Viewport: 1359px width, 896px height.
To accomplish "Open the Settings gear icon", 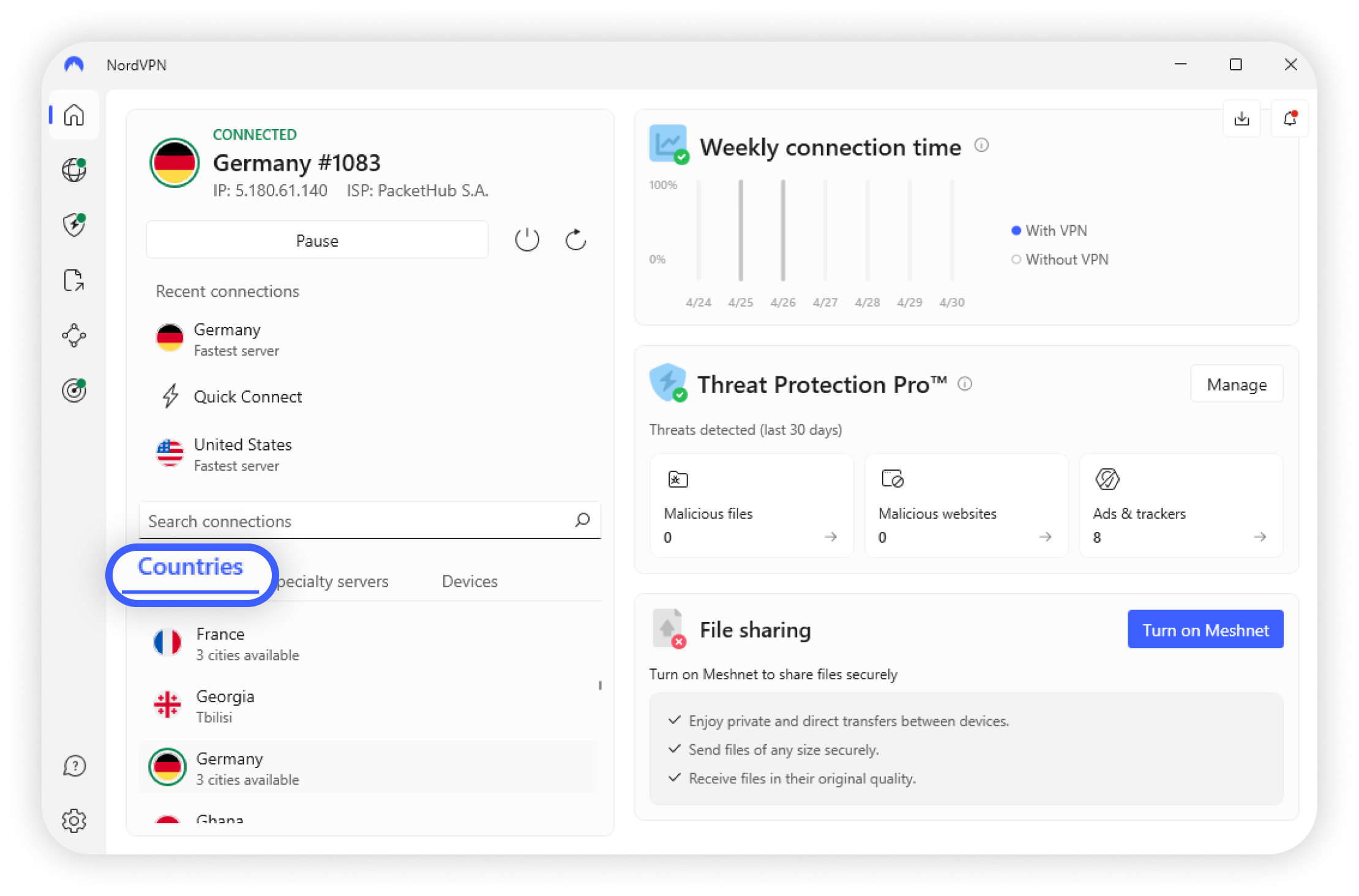I will point(74,821).
